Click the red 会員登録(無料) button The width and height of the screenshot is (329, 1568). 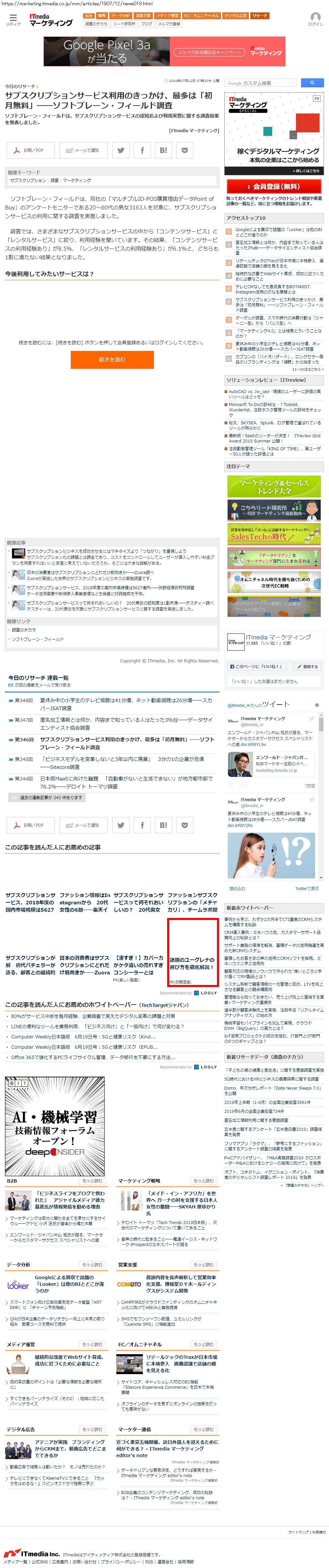pyautogui.click(x=274, y=186)
